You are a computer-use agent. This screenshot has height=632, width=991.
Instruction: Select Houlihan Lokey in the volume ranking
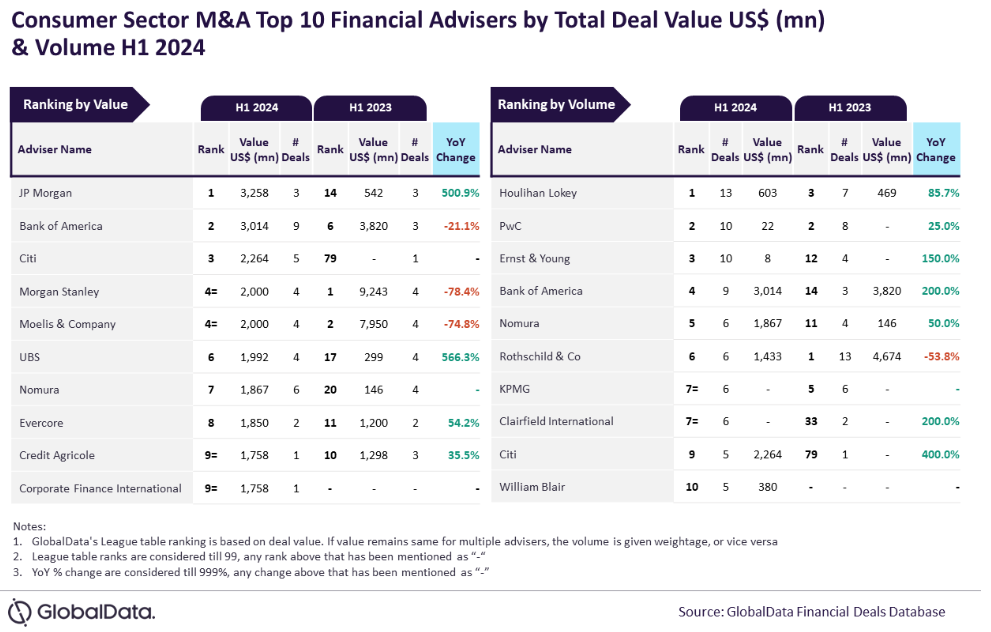[x=538, y=193]
